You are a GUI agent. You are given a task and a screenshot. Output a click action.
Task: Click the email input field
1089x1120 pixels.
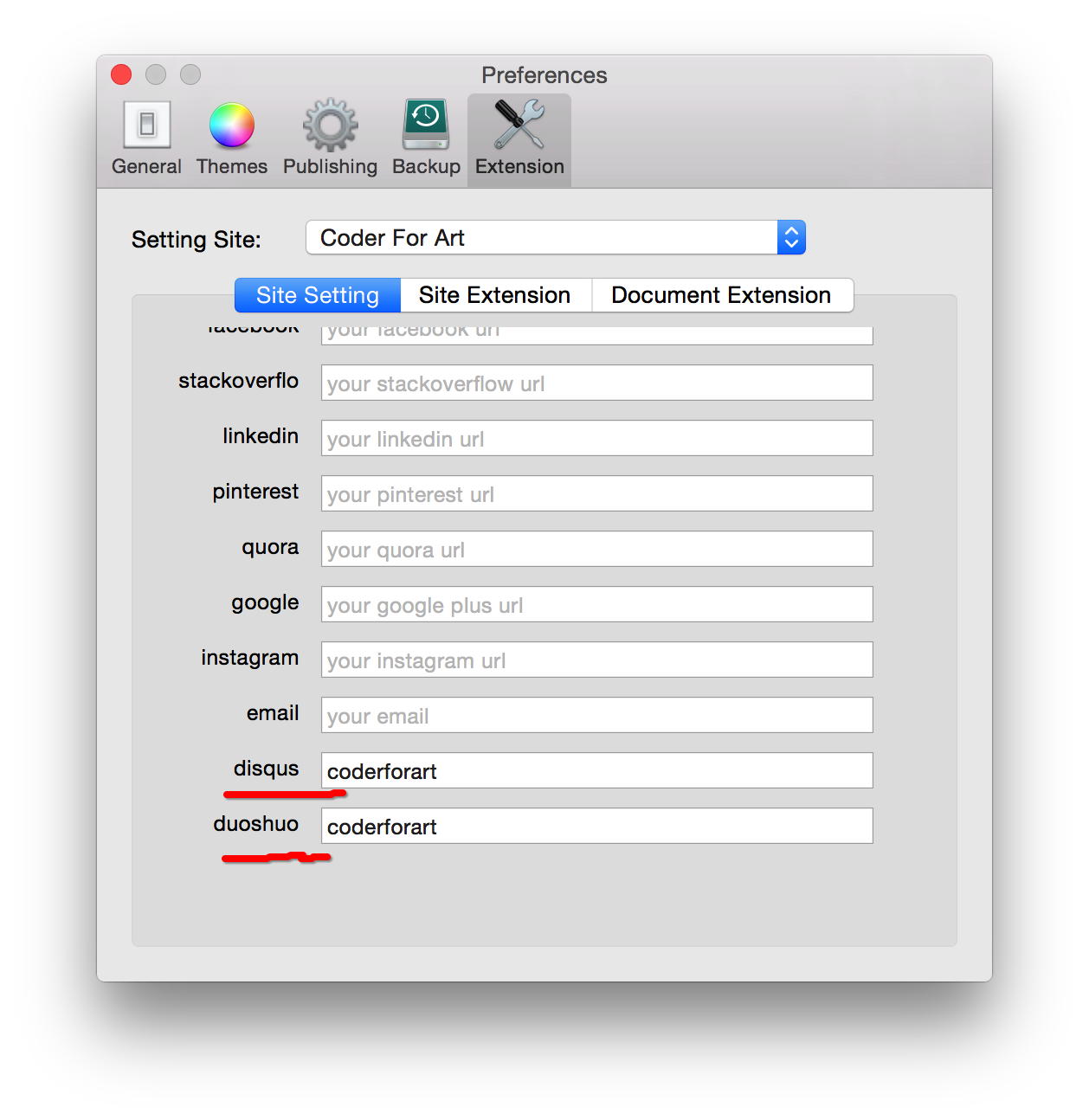coord(597,715)
